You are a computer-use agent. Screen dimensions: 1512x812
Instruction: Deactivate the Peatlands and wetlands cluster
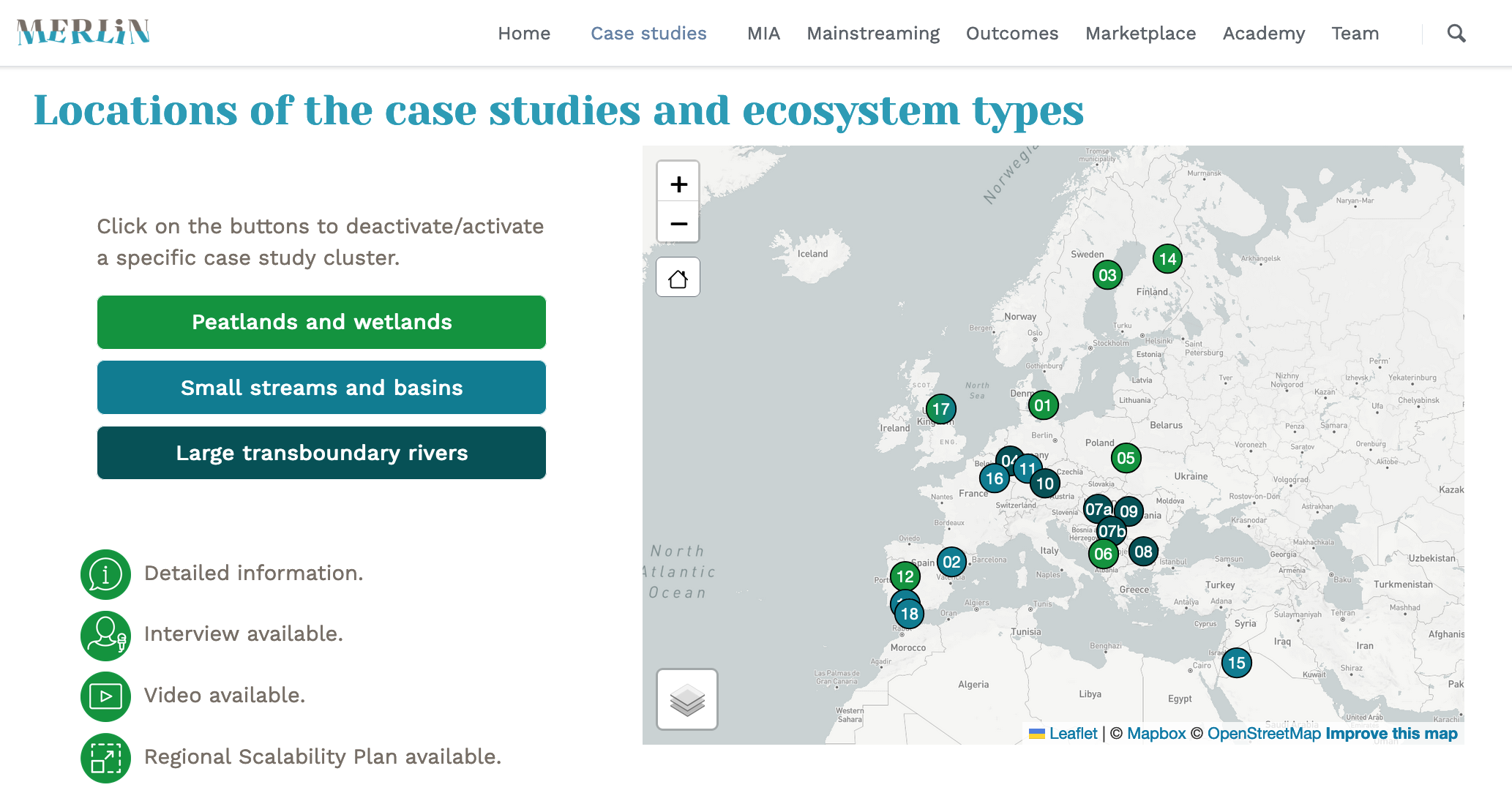coord(321,322)
